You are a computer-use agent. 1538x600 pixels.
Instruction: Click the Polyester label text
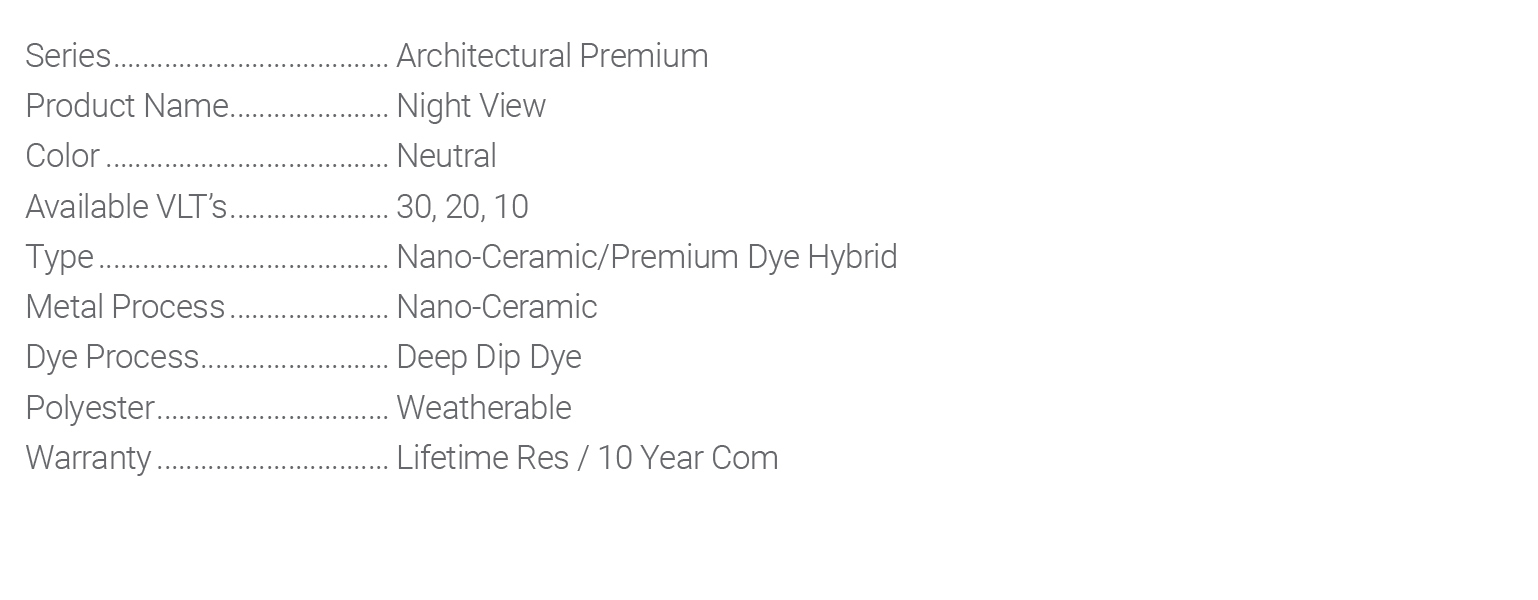[90, 408]
